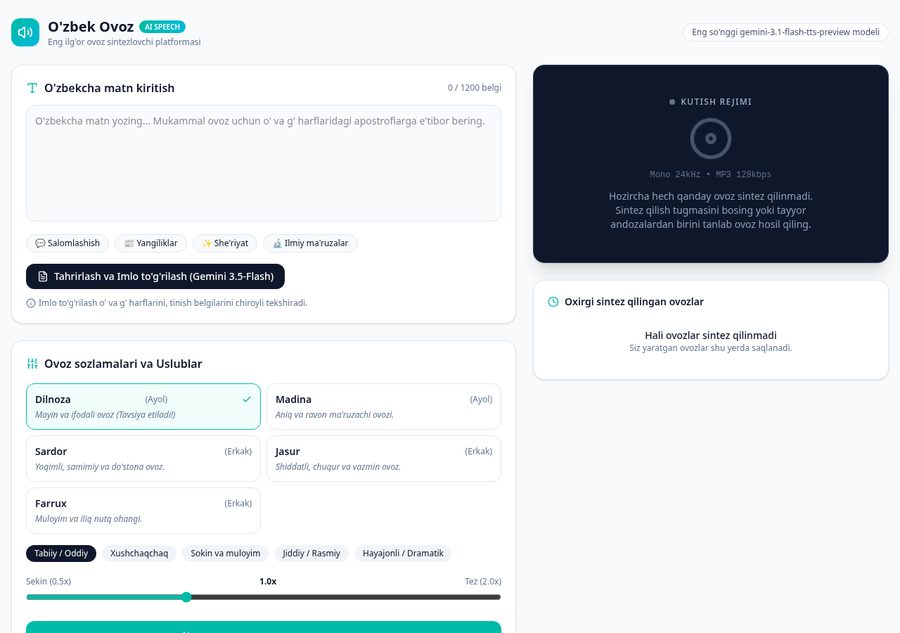Viewport: 900px width, 633px height.
Task: Click the Ilmiy ma'ruzalar template chip
Action: (311, 243)
